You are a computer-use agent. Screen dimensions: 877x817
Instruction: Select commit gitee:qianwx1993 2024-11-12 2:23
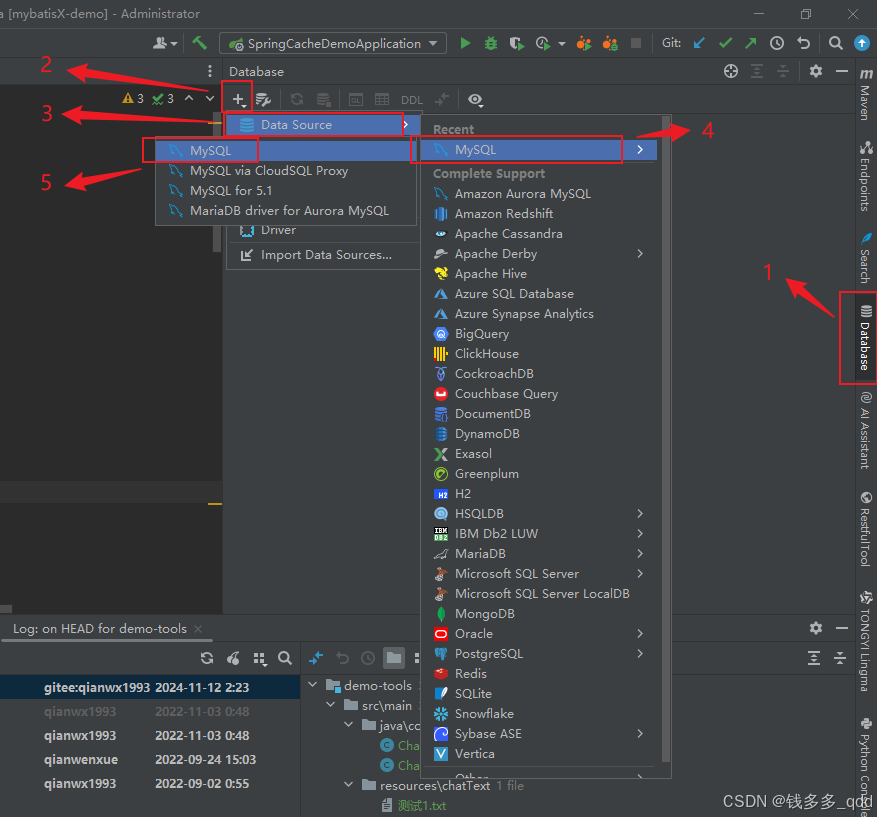pos(150,687)
